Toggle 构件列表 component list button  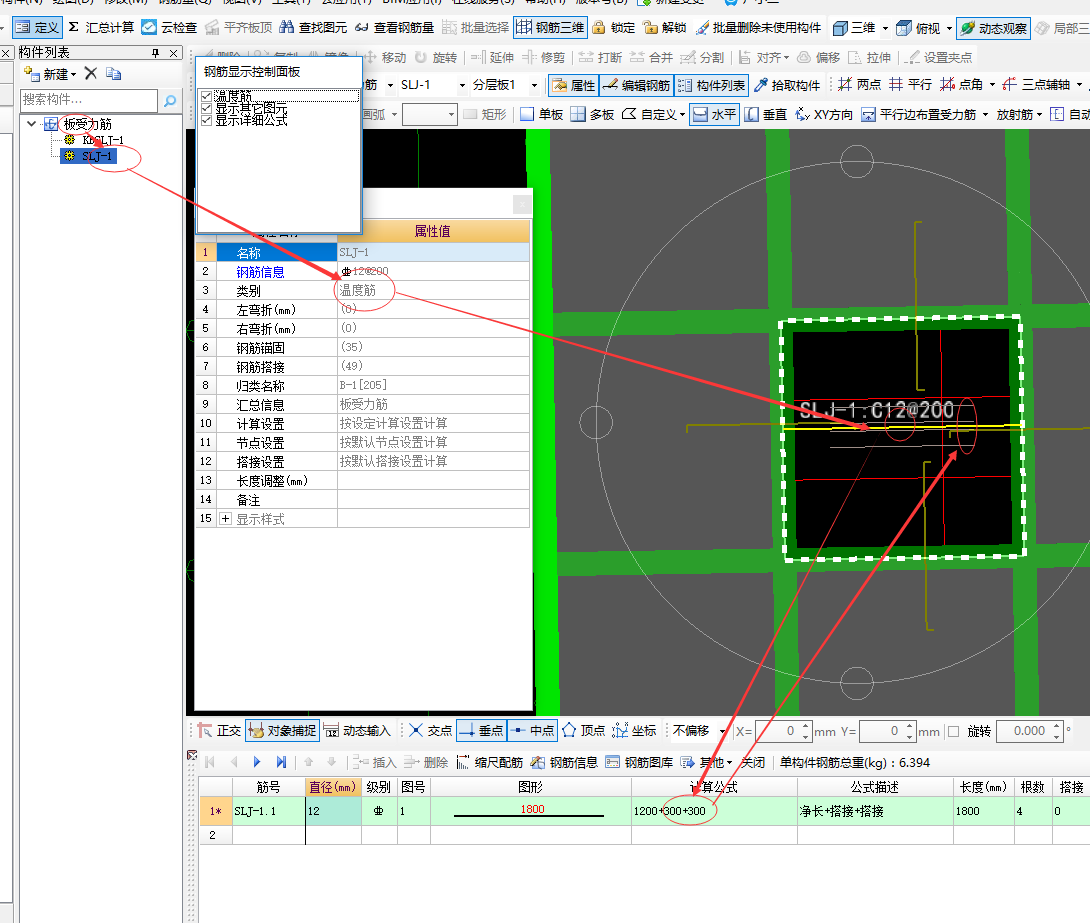[711, 85]
